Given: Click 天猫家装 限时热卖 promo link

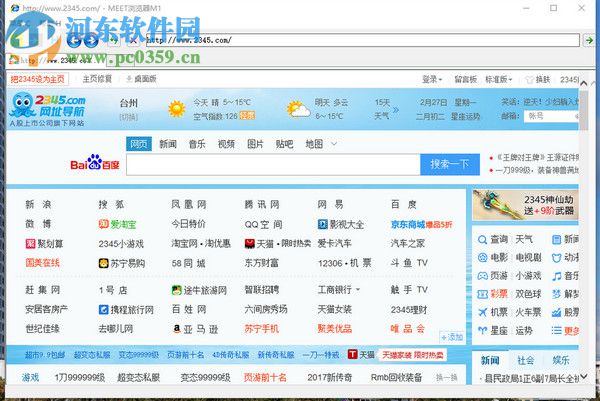Looking at the screenshot, I should tap(412, 355).
